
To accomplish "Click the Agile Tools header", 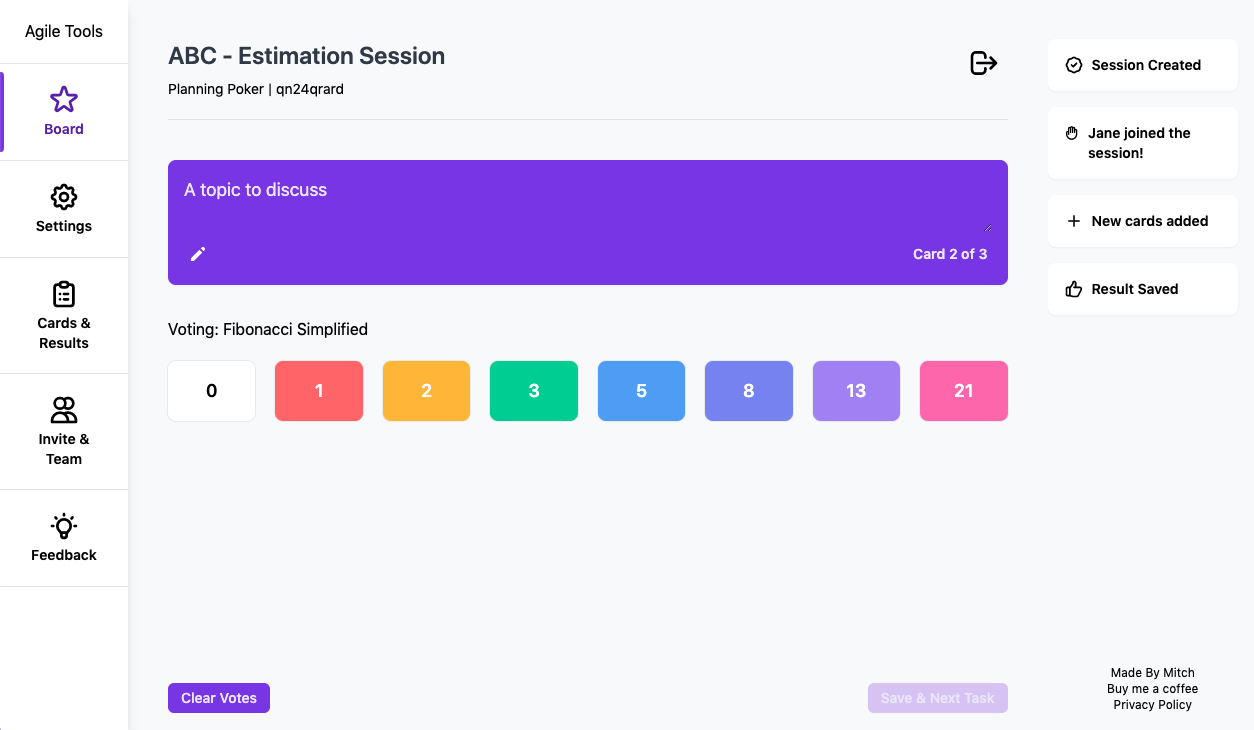I will (x=63, y=31).
